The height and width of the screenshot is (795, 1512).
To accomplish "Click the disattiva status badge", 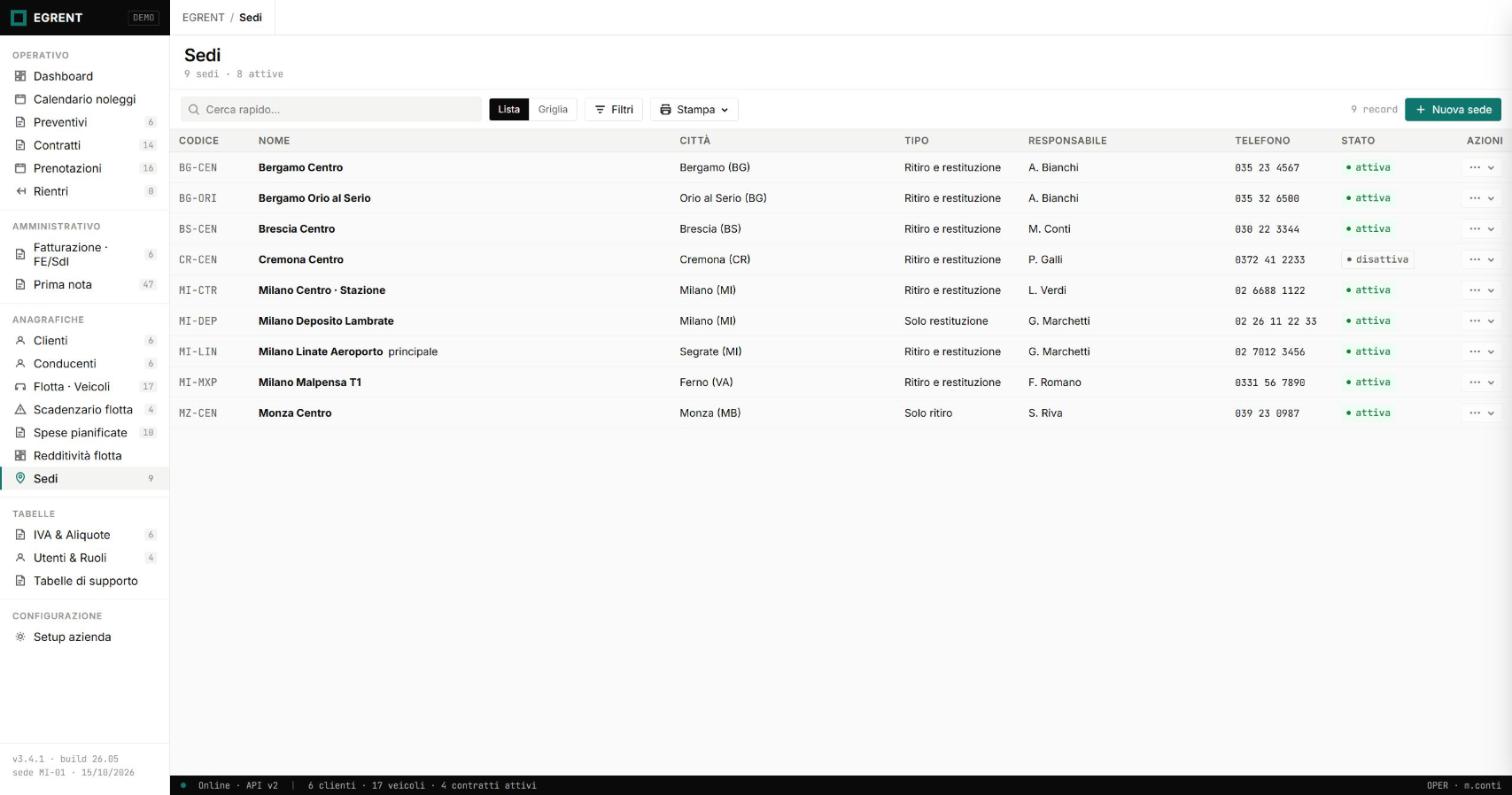I will coord(1377,260).
